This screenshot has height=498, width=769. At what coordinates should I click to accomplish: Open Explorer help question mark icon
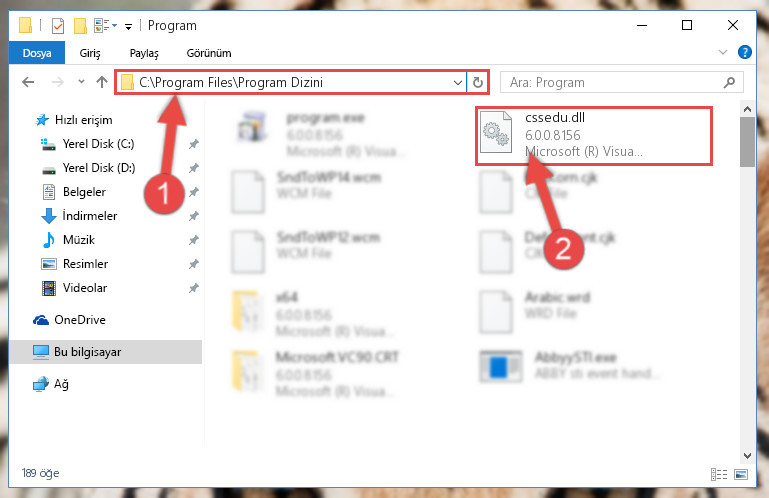coord(744,52)
